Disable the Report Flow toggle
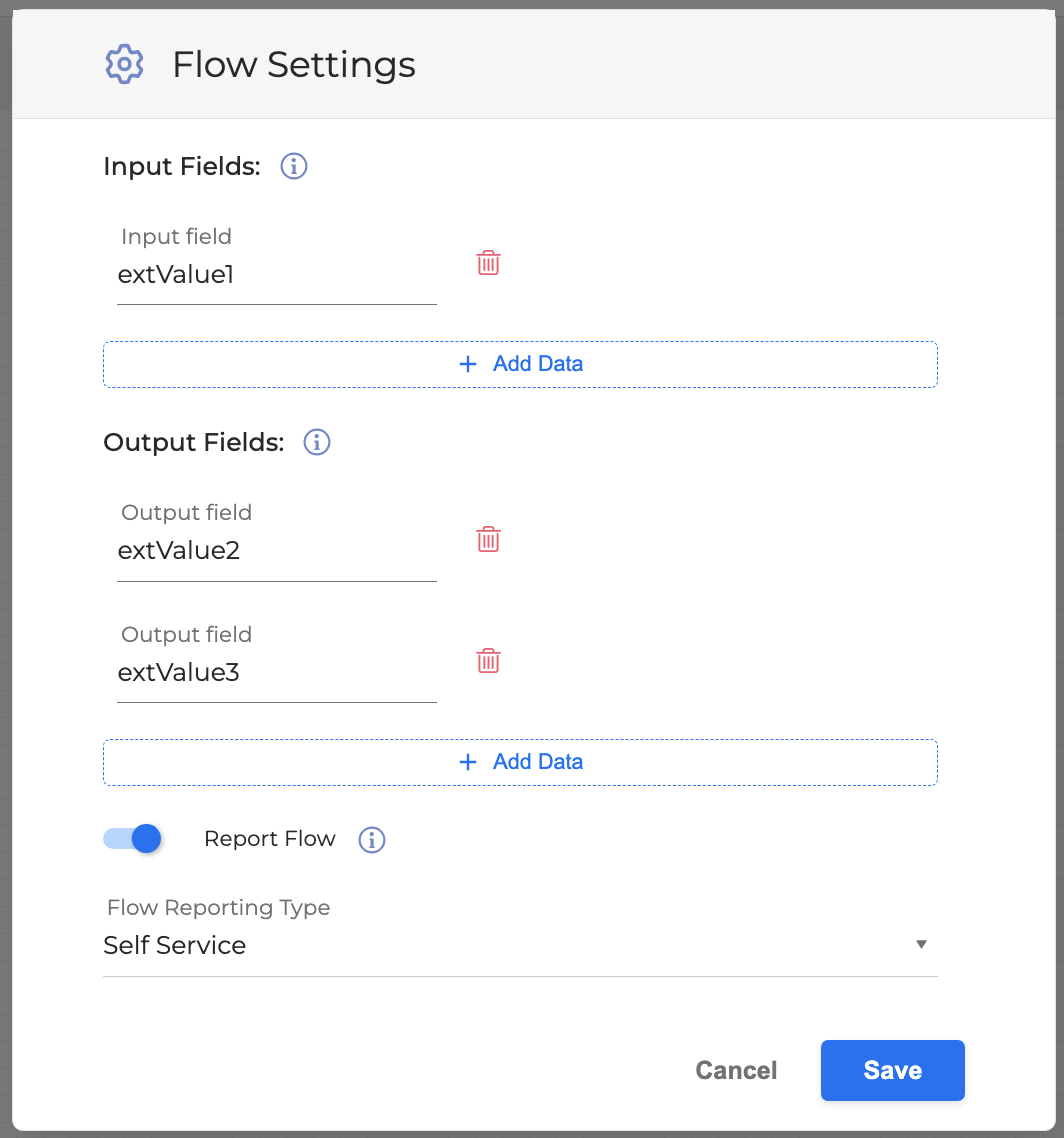The width and height of the screenshot is (1064, 1138). (x=133, y=839)
